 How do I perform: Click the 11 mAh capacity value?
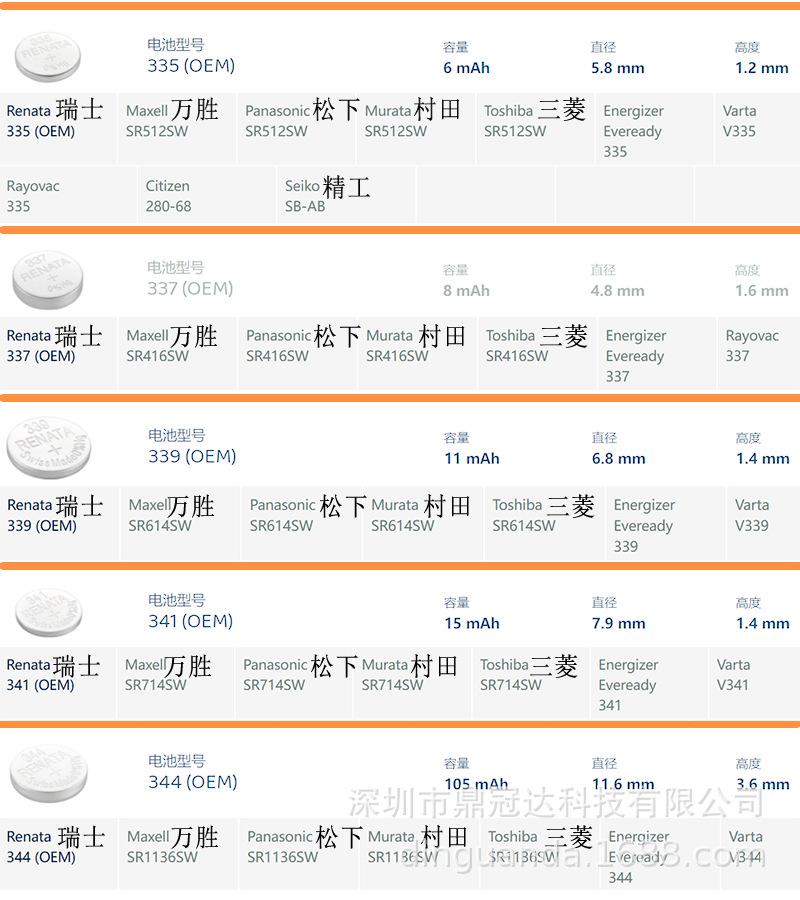472,459
